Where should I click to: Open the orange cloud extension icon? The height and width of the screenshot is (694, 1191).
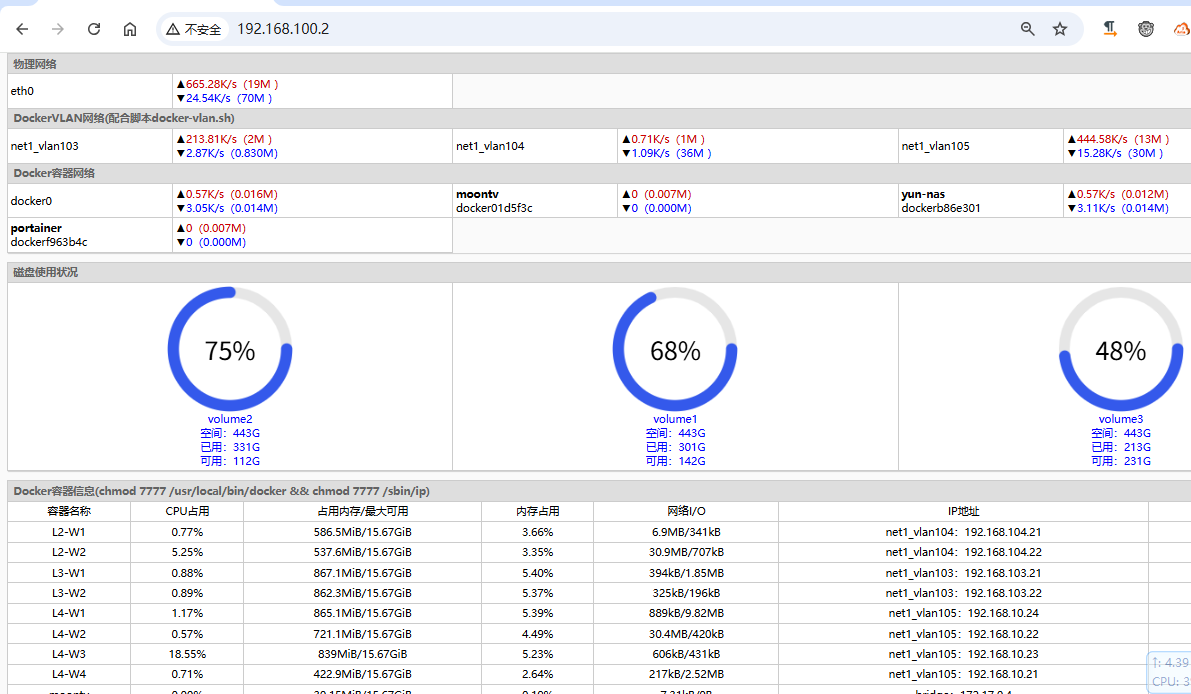click(x=1180, y=29)
